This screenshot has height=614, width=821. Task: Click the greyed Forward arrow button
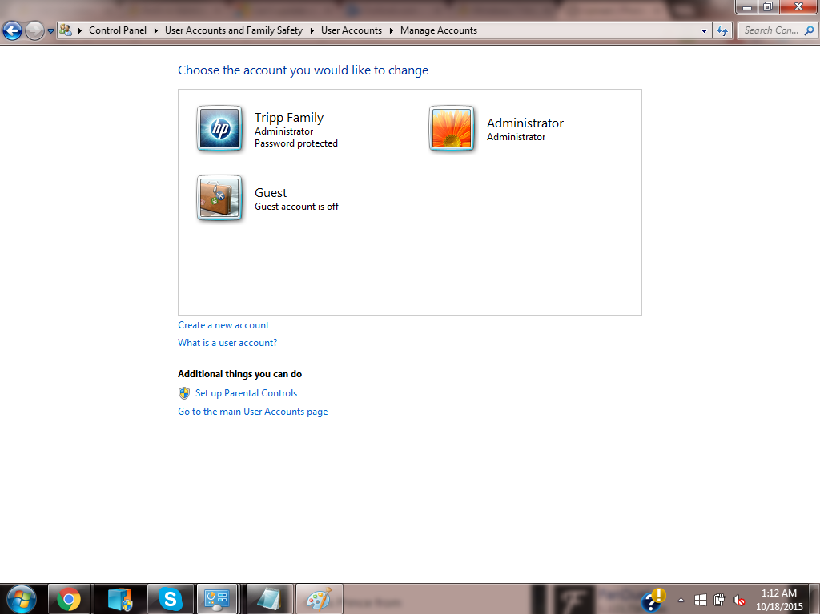coord(35,31)
